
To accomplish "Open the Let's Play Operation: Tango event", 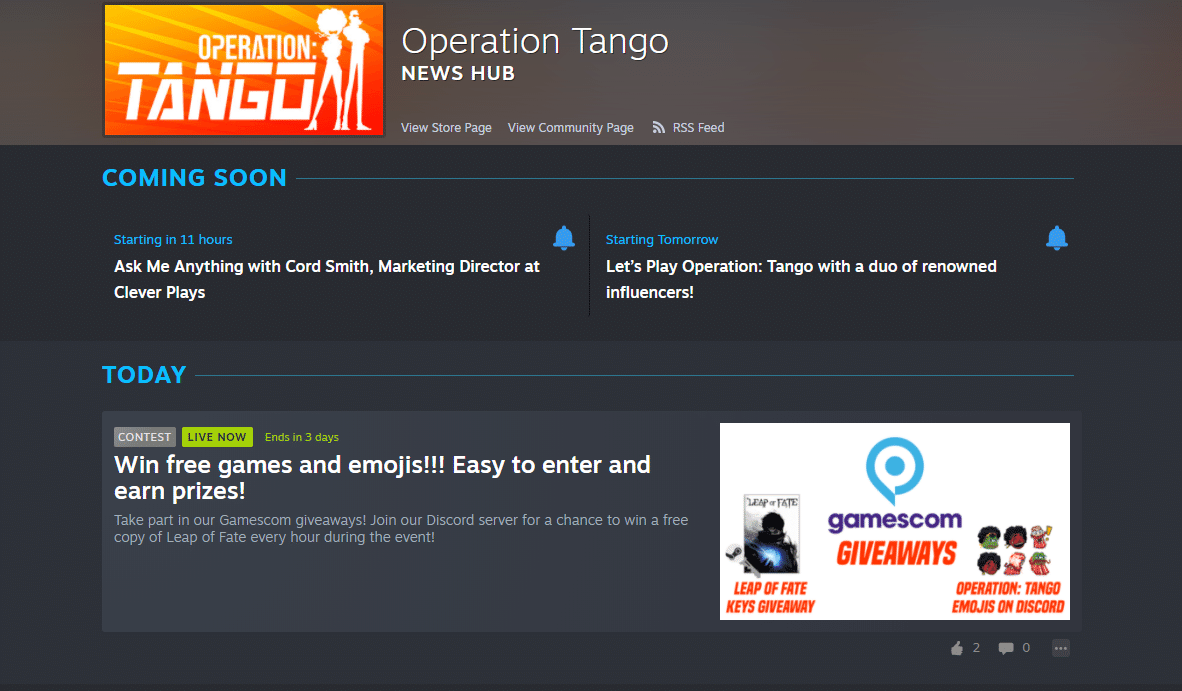I will pos(801,279).
